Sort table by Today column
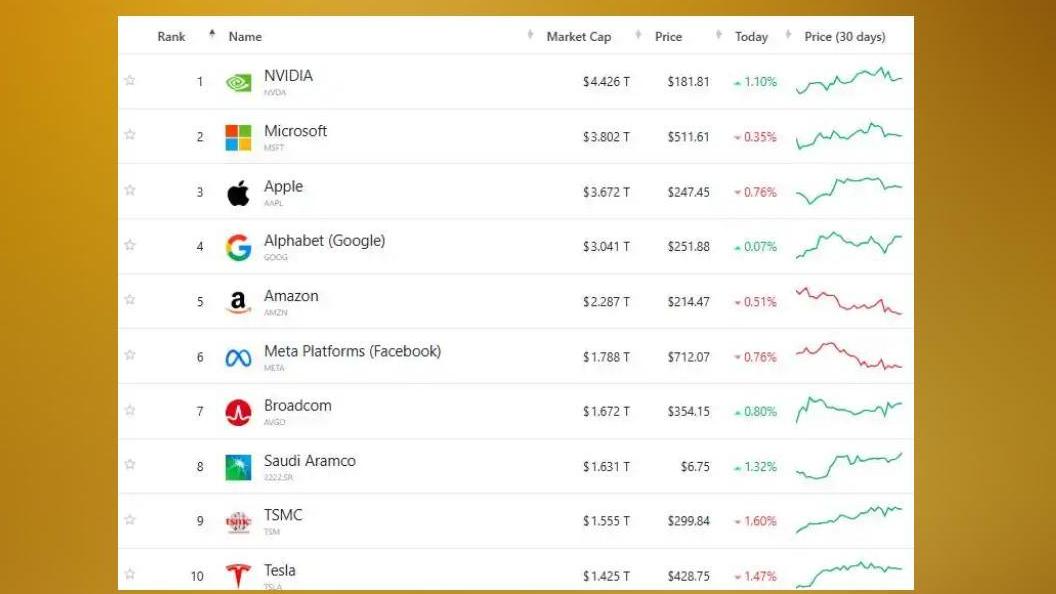The height and width of the screenshot is (594, 1056). (751, 37)
